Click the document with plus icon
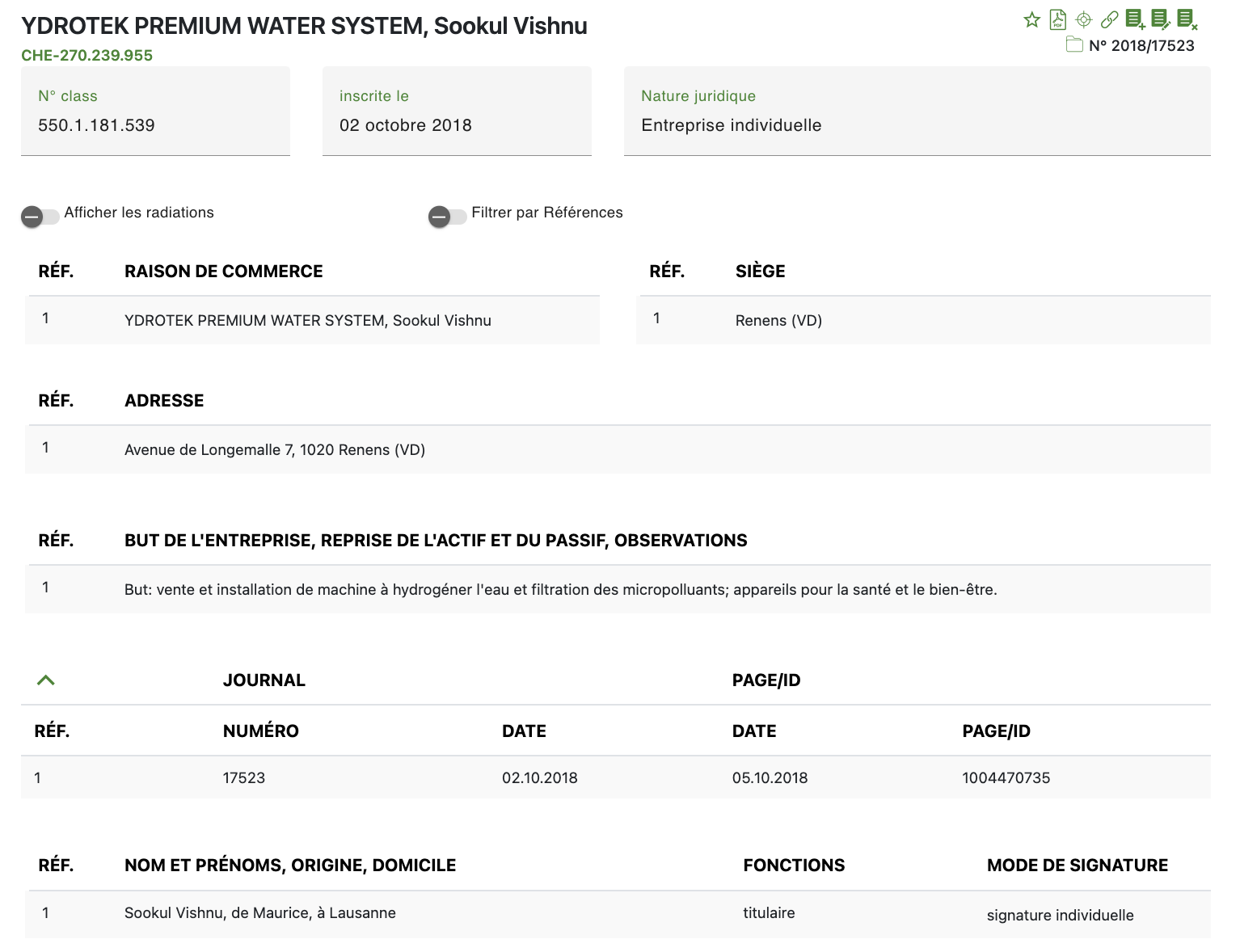1240x952 pixels. click(1135, 19)
